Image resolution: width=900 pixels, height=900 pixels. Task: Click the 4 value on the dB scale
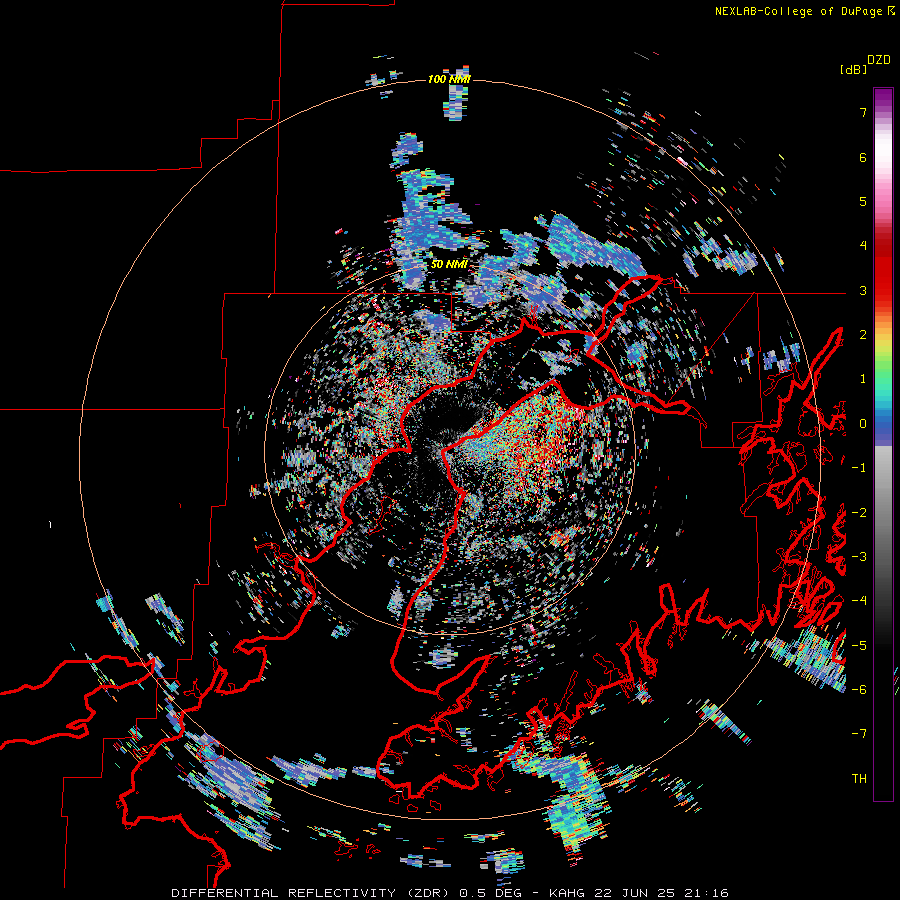pyautogui.click(x=863, y=246)
